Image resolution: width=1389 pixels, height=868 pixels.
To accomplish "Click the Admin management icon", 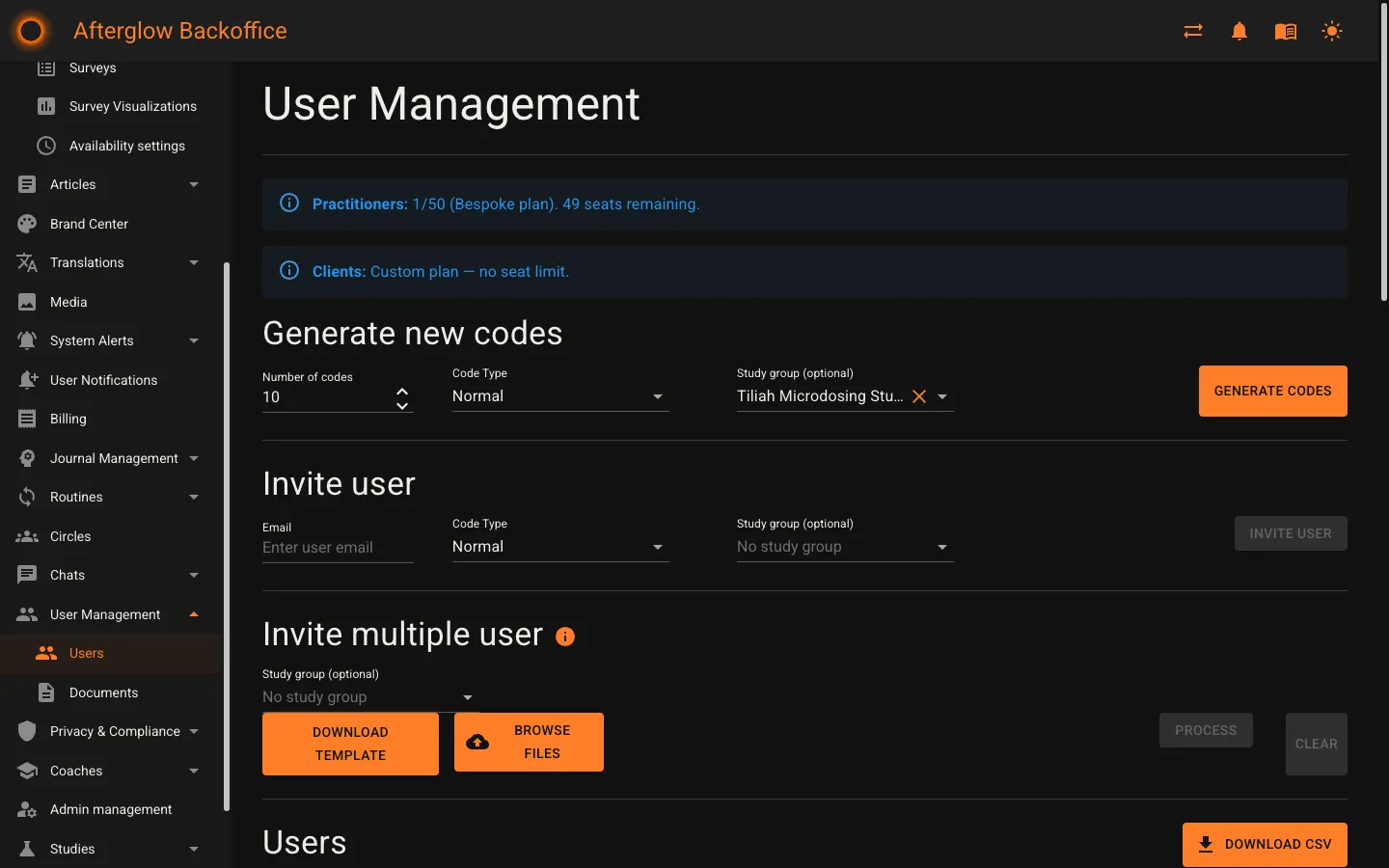I will 27,809.
